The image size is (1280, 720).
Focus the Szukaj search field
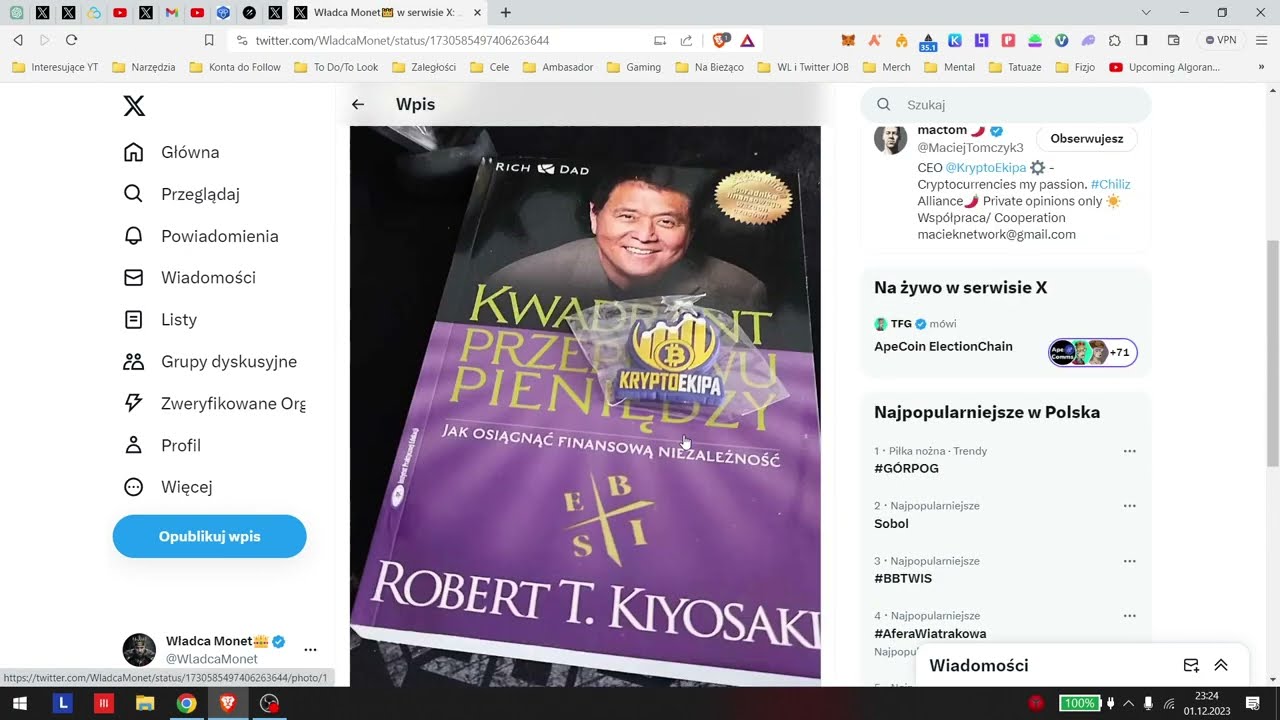[x=1006, y=104]
